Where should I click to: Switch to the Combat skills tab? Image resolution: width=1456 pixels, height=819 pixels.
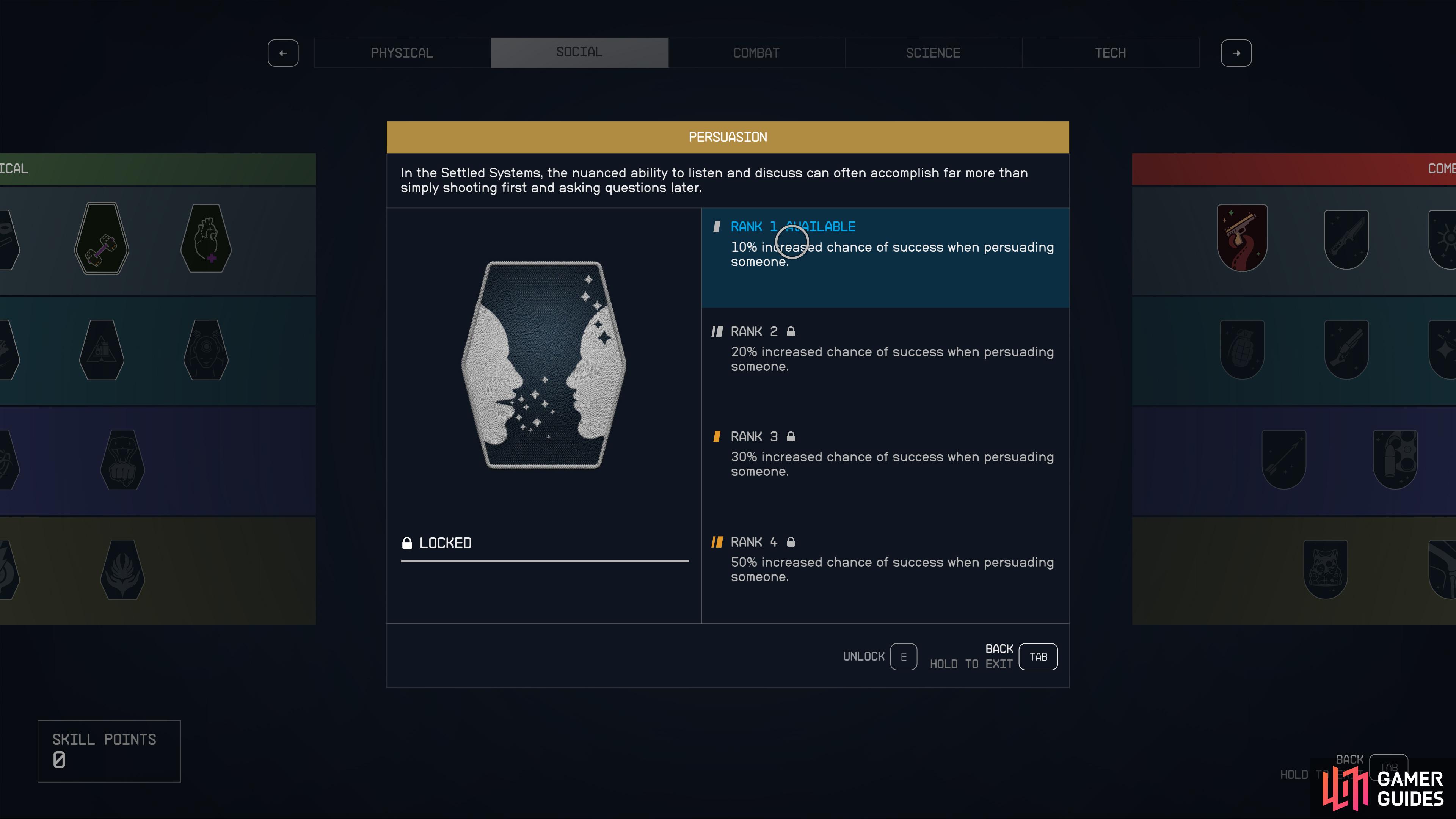(x=756, y=52)
